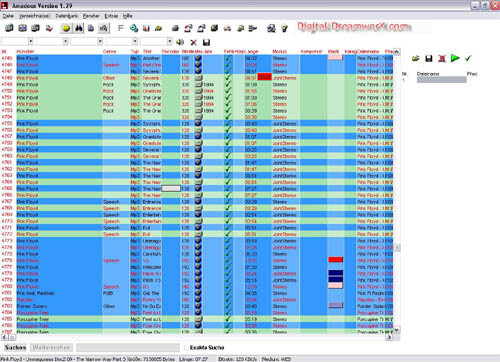This screenshot has width=500, height=362.
Task: Open the Verzeichnis(se) menu
Action: tap(34, 16)
